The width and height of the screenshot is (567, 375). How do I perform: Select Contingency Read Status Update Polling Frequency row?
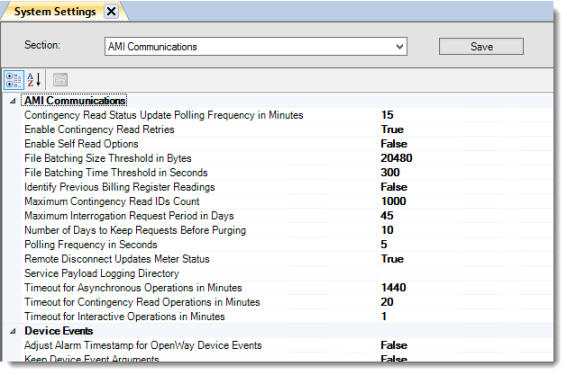point(163,115)
